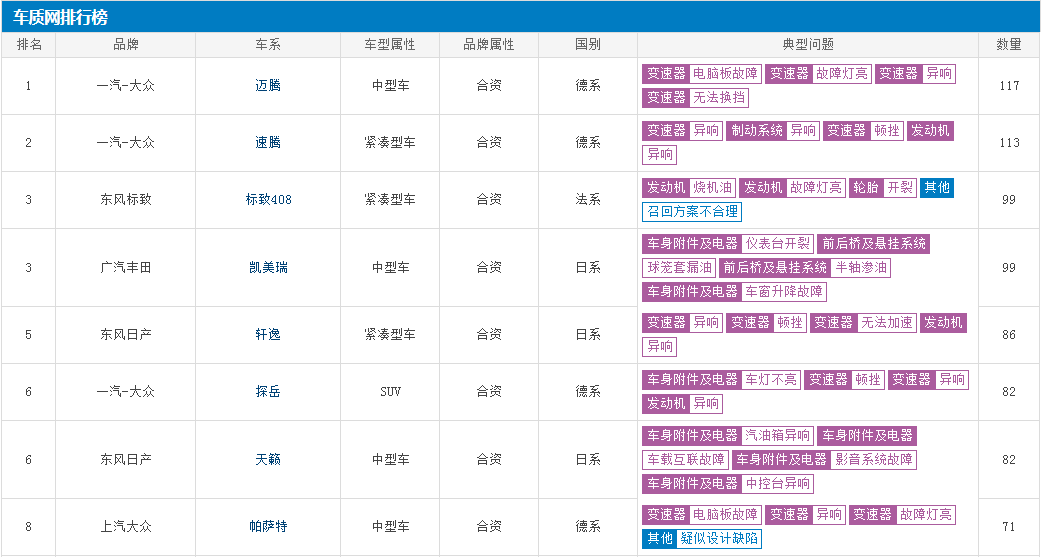Image resolution: width=1041 pixels, height=557 pixels.
Task: Open the 迈腾 car series link
Action: coord(268,86)
